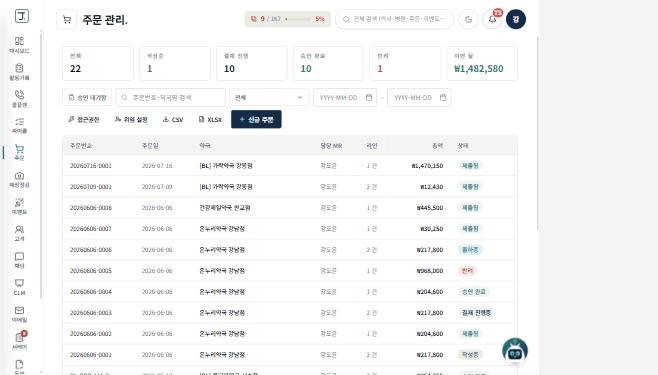Screen dimensions: 658x375
Task: Select the 반려 1 summary card
Action: 405,63
